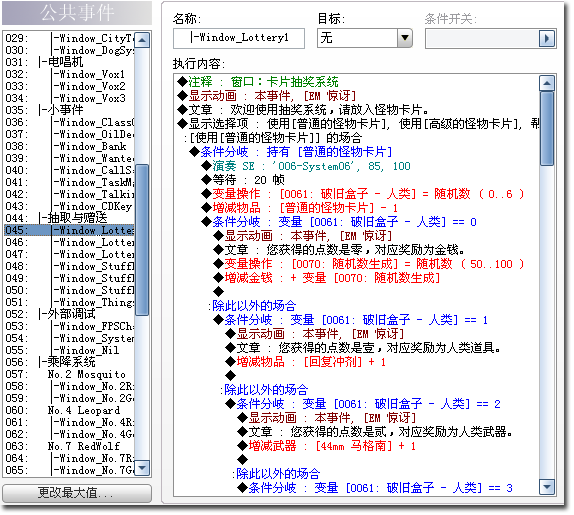Select event 065 Window_No.7G

coord(70,470)
